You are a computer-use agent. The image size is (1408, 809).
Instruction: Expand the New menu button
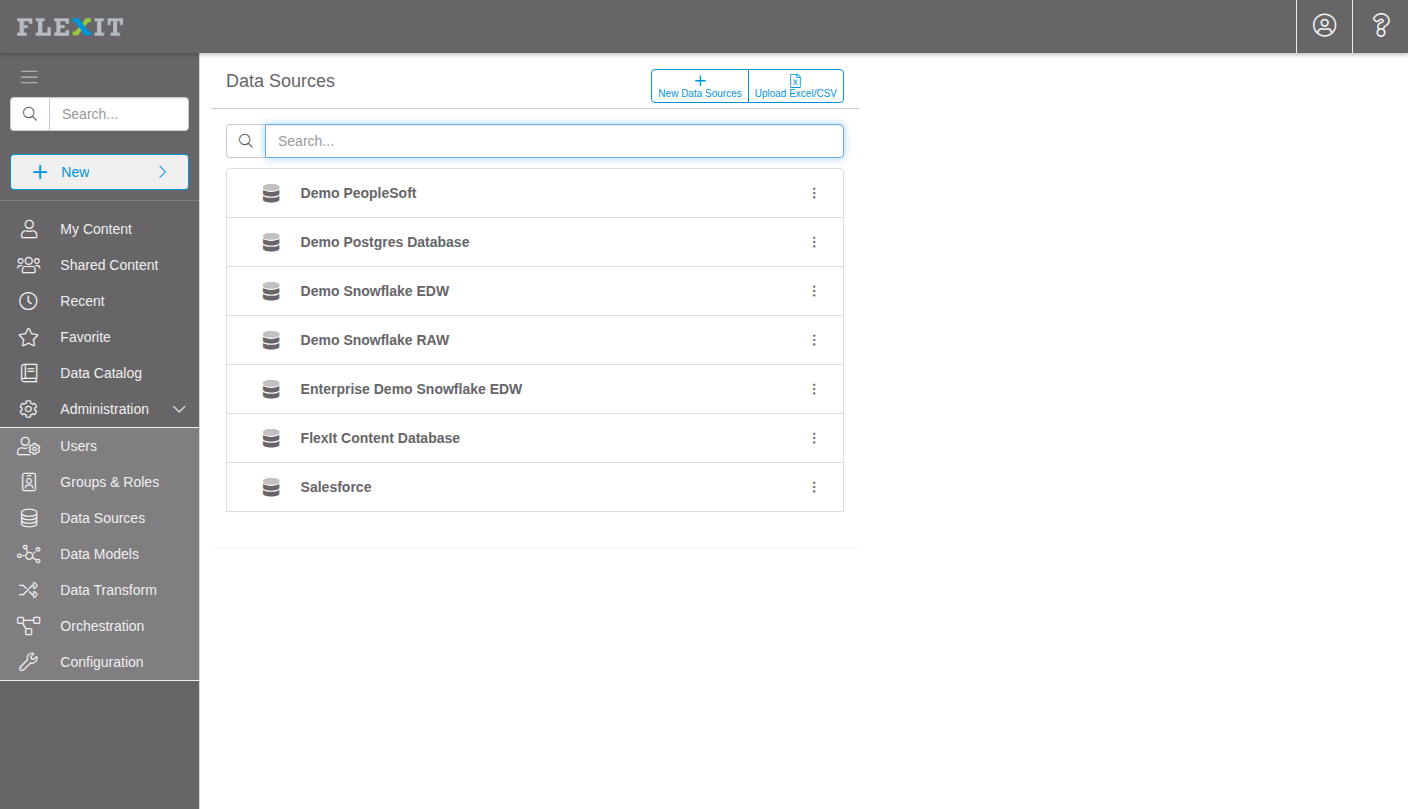pos(99,172)
